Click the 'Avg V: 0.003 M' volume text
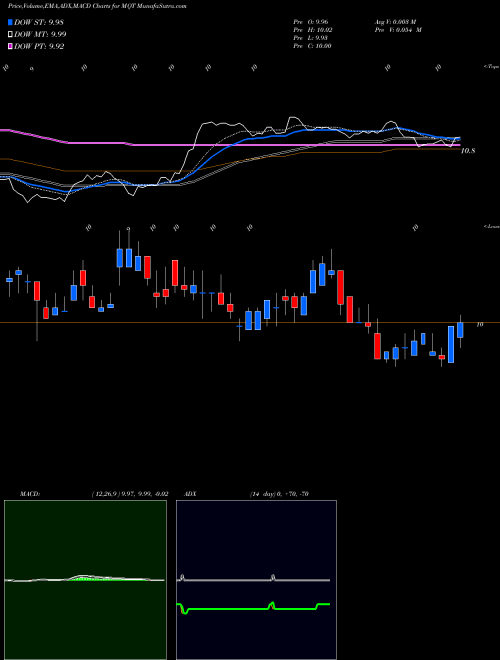Viewport: 500px width, 660px height. [x=395, y=21]
